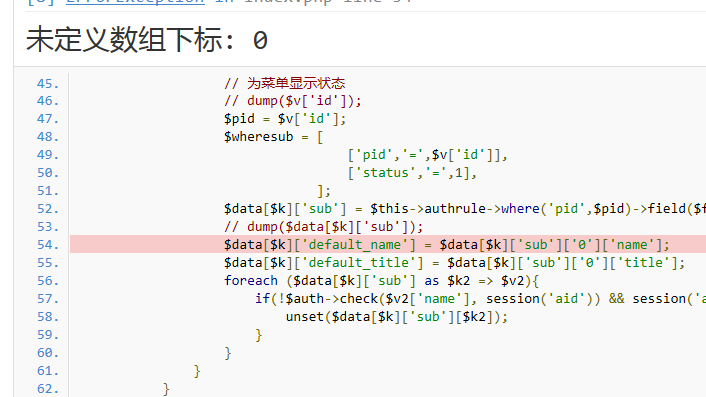This screenshot has width=706, height=397.
Task: Click the ['pid','=',$v['id']] array row
Action: point(427,155)
